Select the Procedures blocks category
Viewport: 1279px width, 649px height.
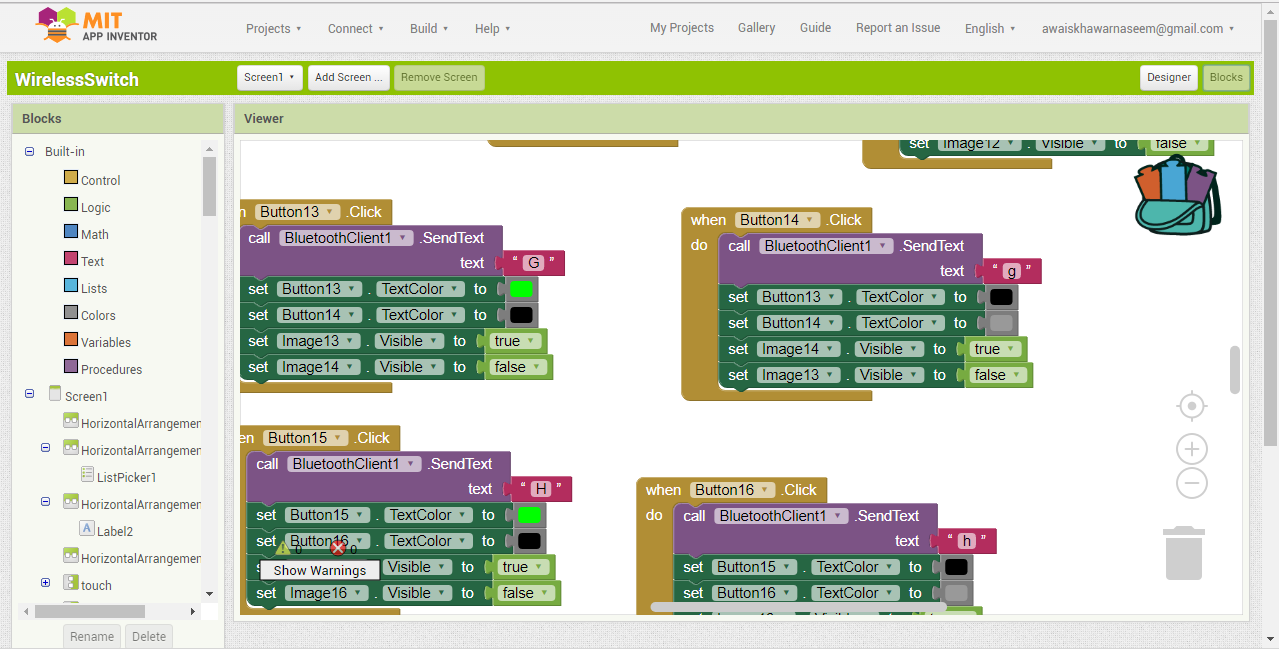tap(111, 369)
